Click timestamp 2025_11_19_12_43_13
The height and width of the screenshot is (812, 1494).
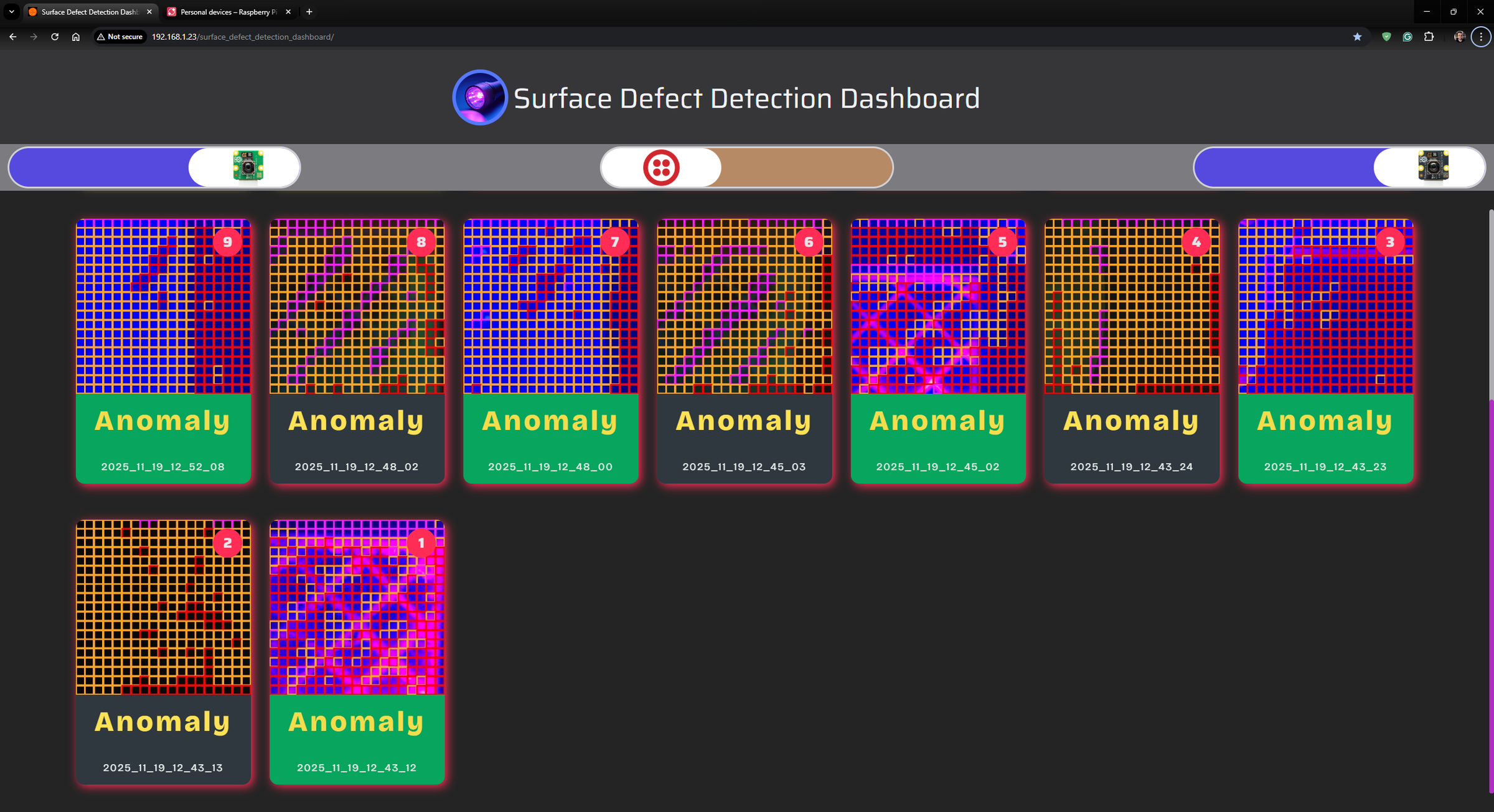pos(163,768)
